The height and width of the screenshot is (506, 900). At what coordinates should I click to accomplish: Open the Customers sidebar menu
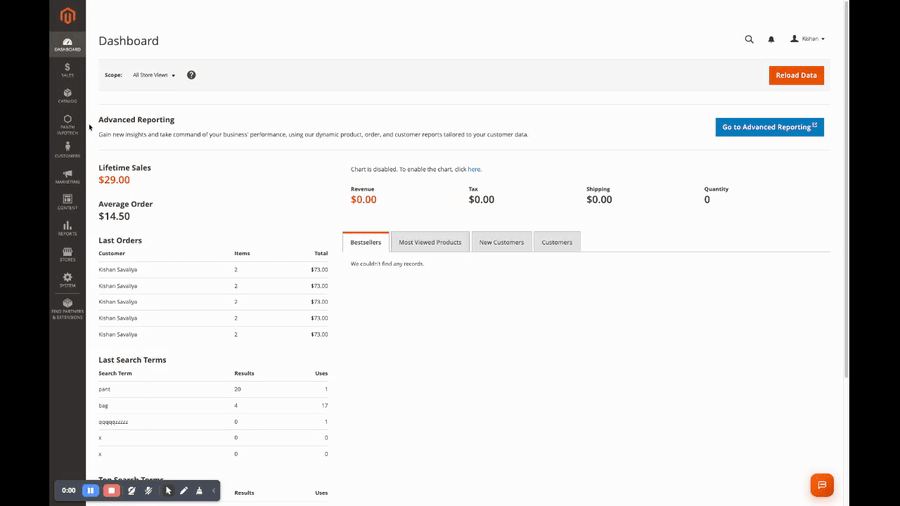coord(67,150)
